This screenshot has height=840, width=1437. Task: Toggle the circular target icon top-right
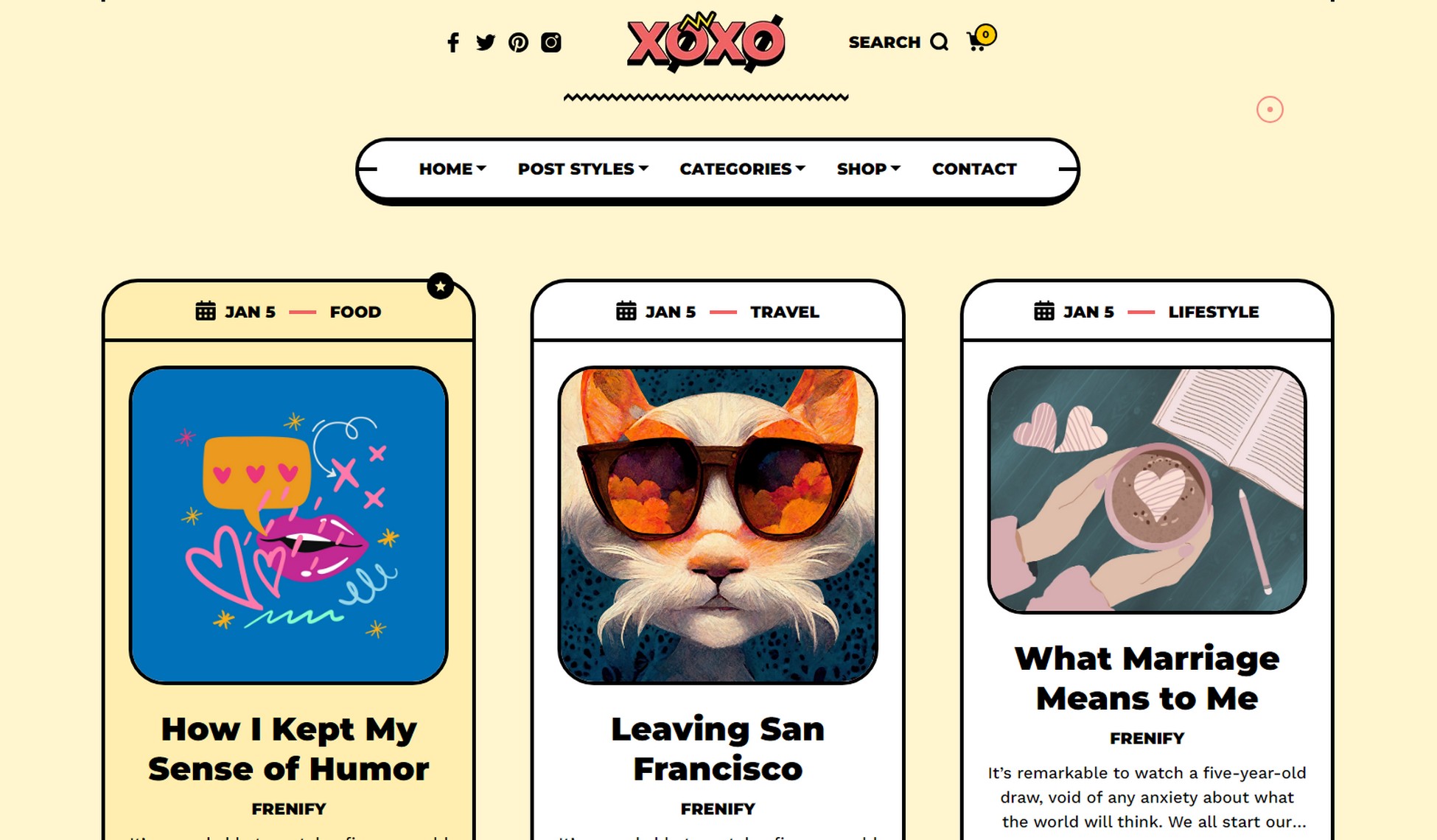click(1270, 110)
